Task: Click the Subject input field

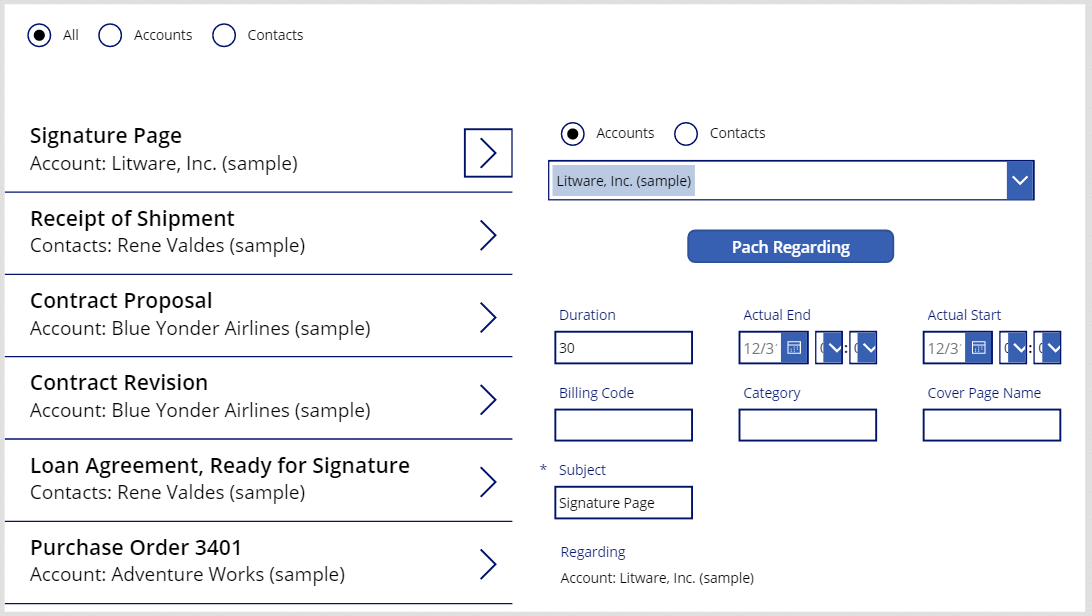Action: point(623,503)
